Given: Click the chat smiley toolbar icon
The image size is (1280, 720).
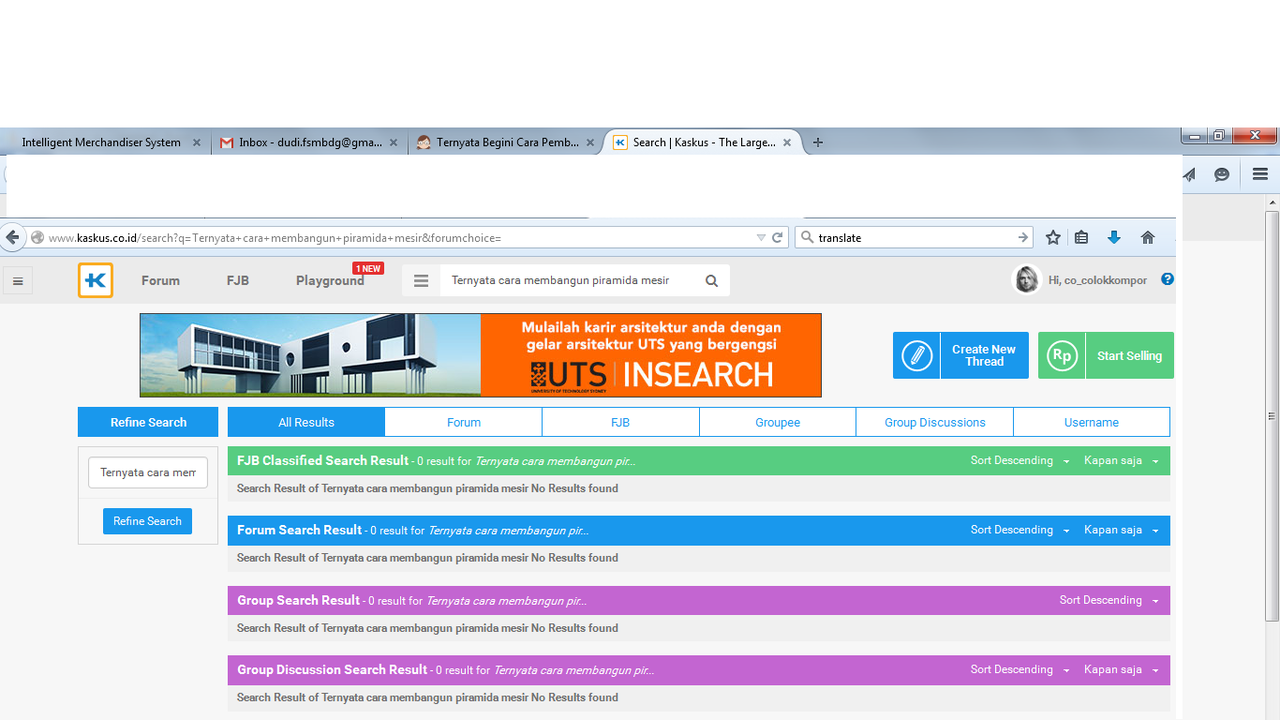Looking at the screenshot, I should coord(1222,174).
